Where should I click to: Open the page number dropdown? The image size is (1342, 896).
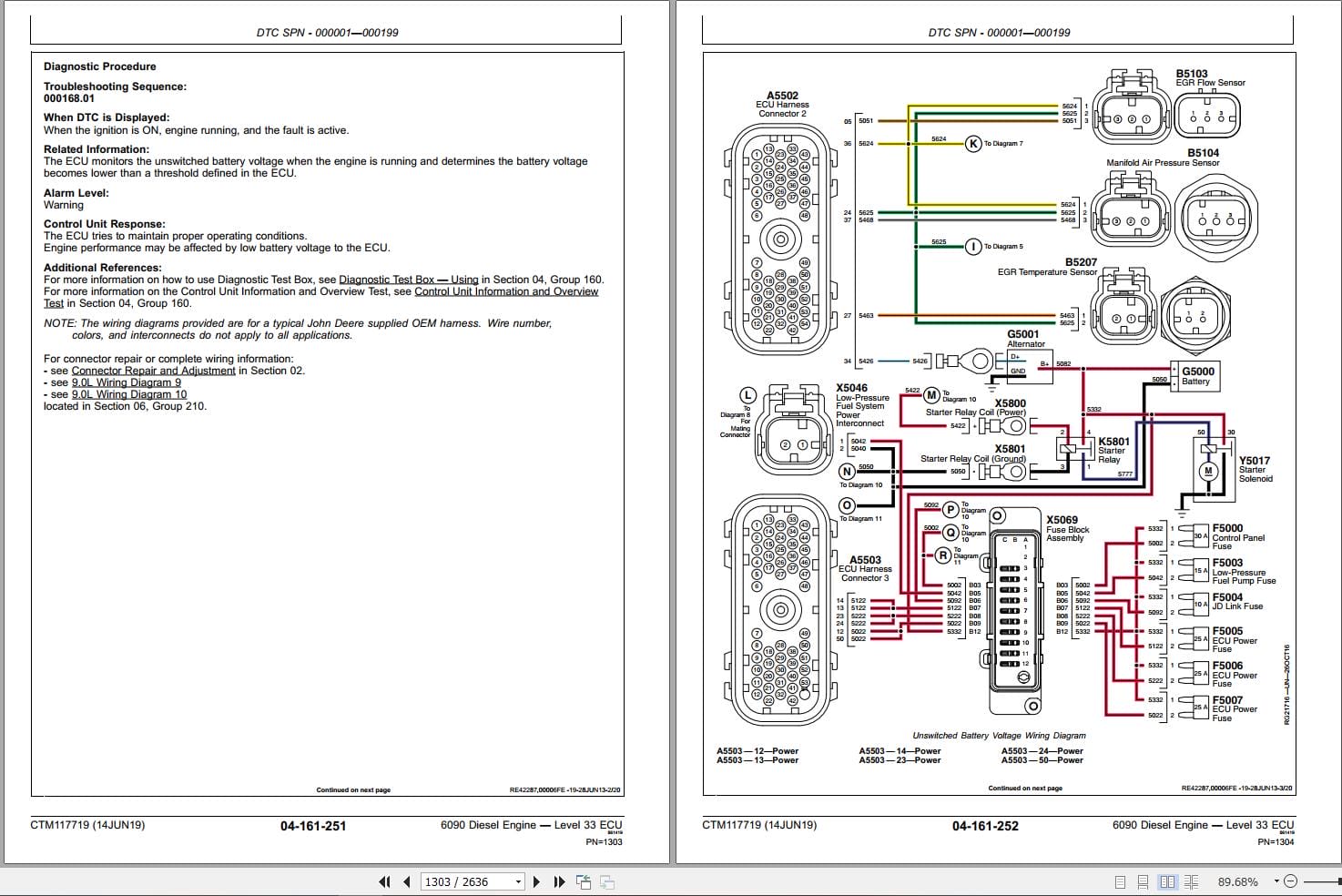(518, 881)
